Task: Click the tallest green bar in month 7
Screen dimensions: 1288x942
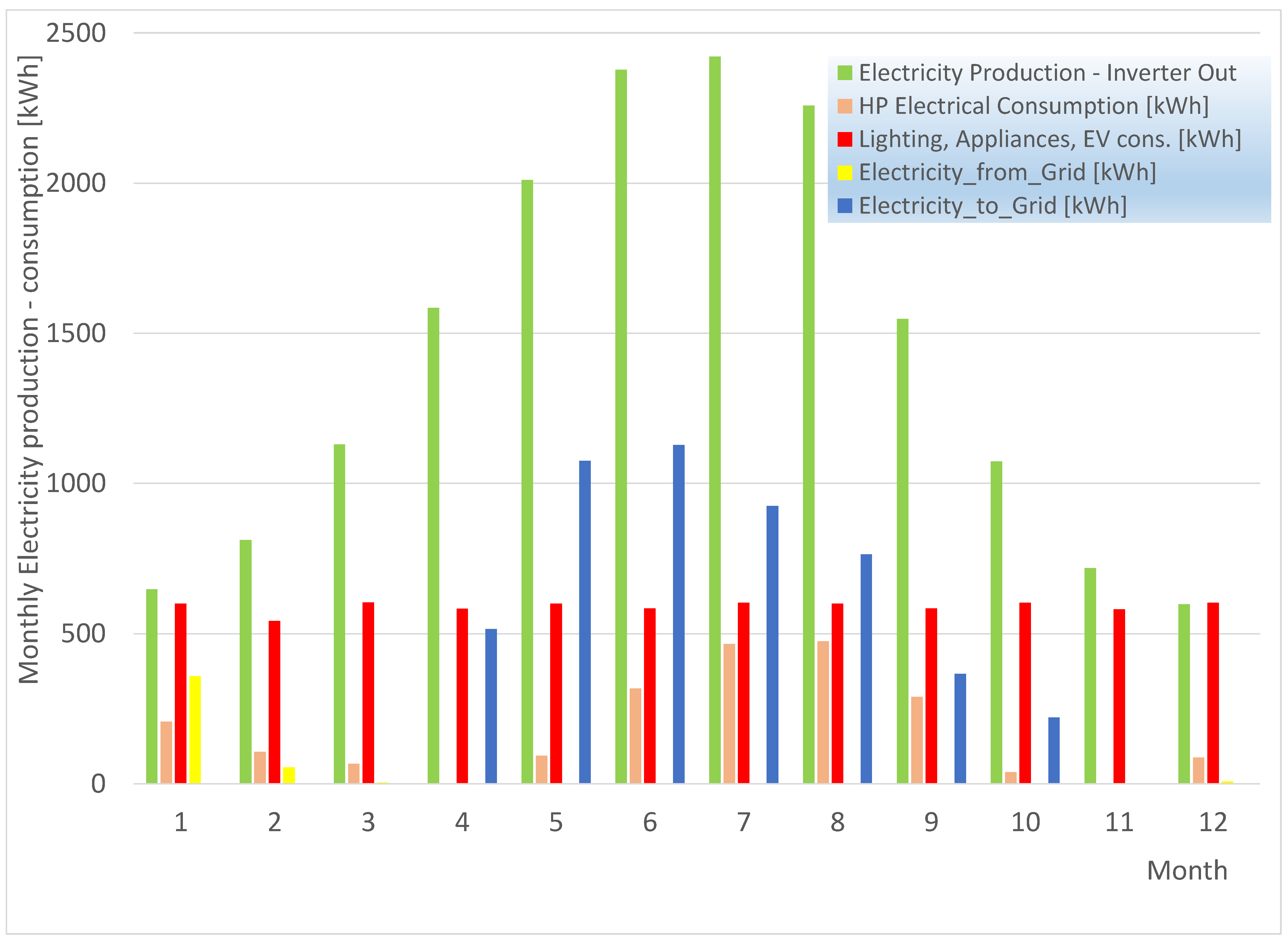Action: click(x=715, y=420)
